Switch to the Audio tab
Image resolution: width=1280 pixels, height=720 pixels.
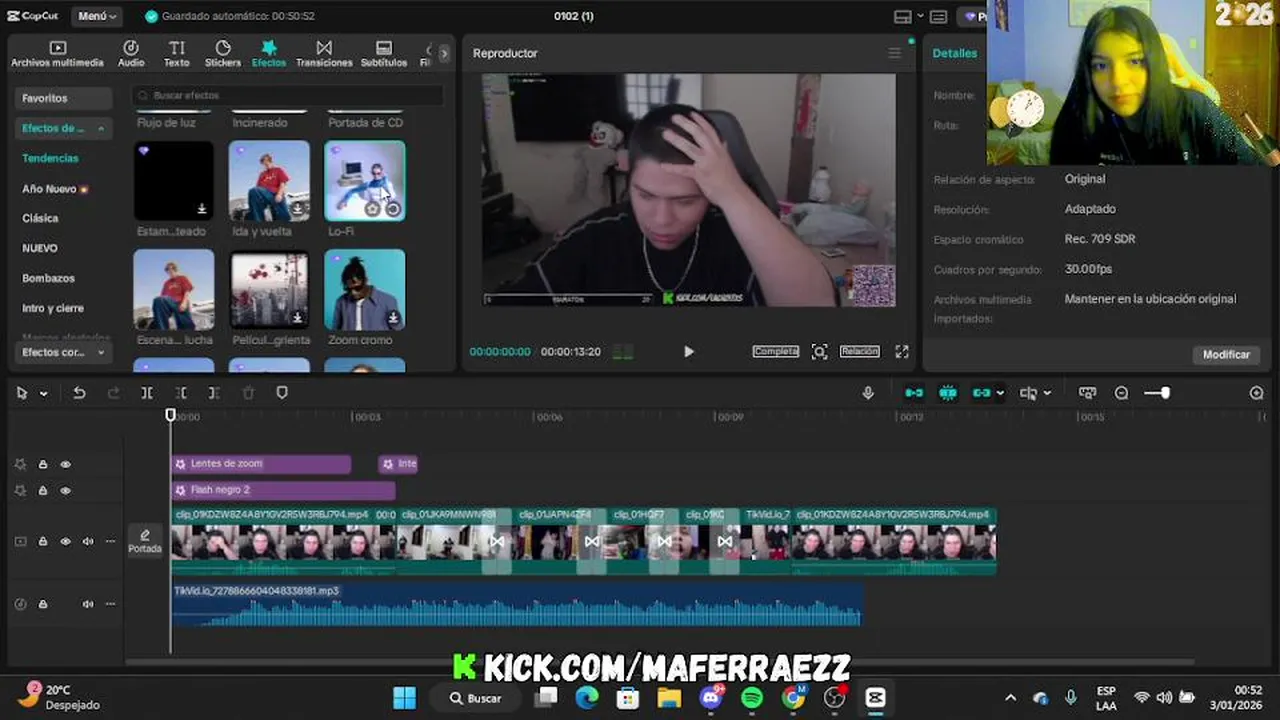click(131, 54)
